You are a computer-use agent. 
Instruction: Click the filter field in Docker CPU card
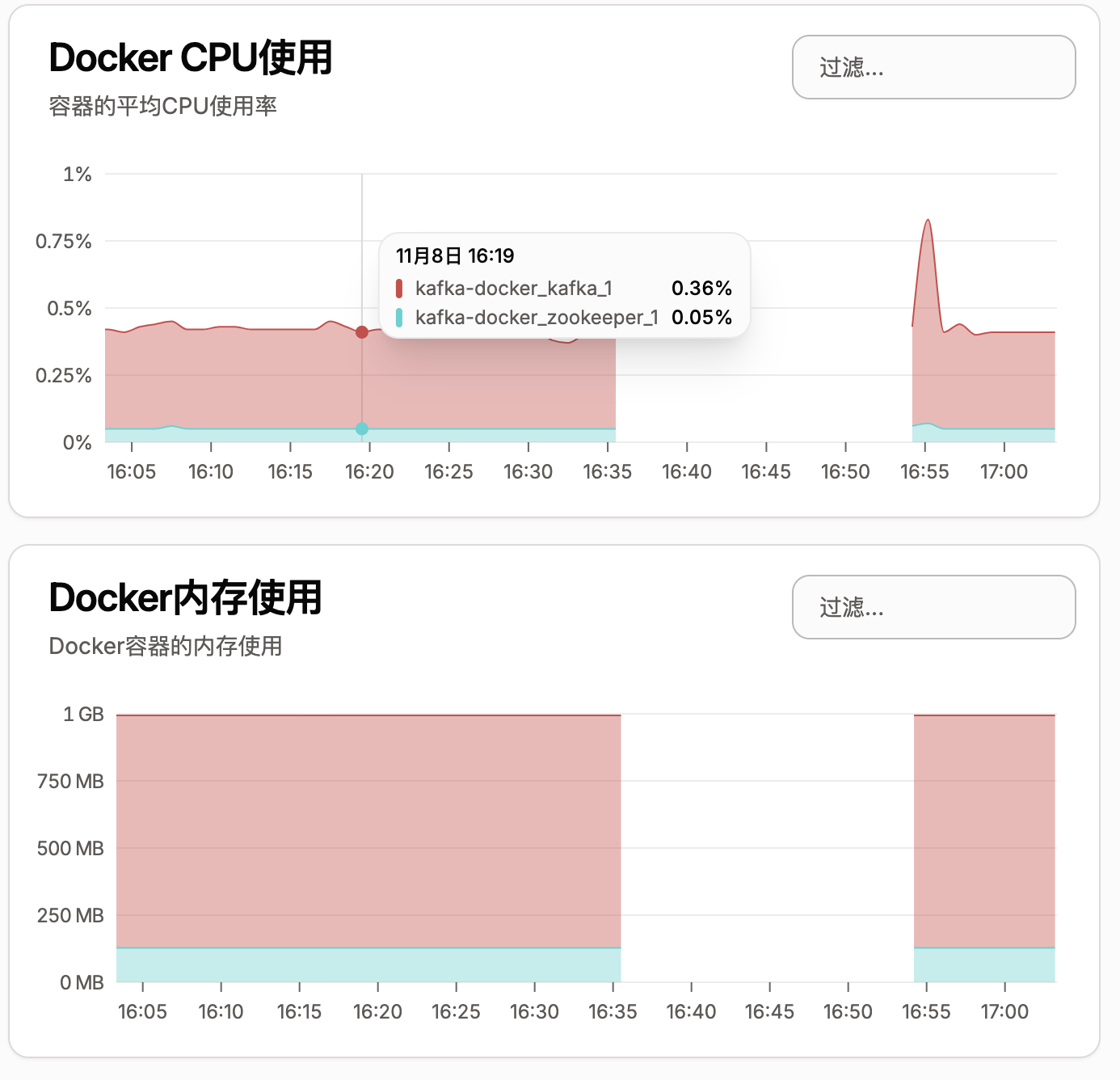click(933, 67)
